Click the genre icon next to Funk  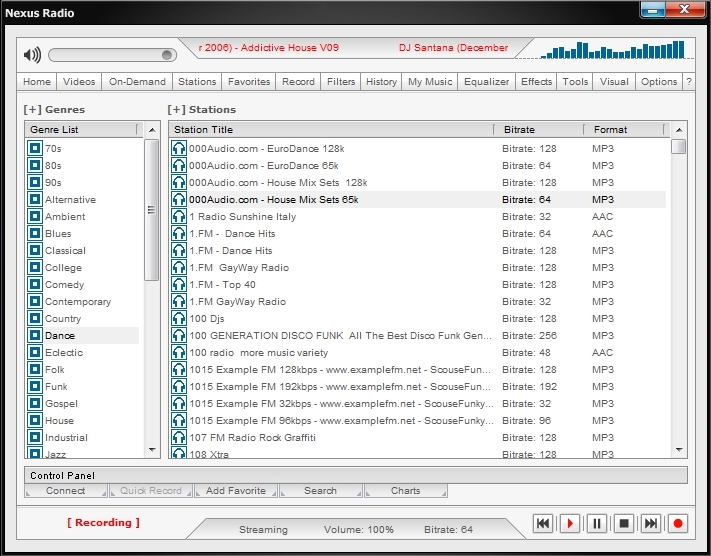[34, 386]
